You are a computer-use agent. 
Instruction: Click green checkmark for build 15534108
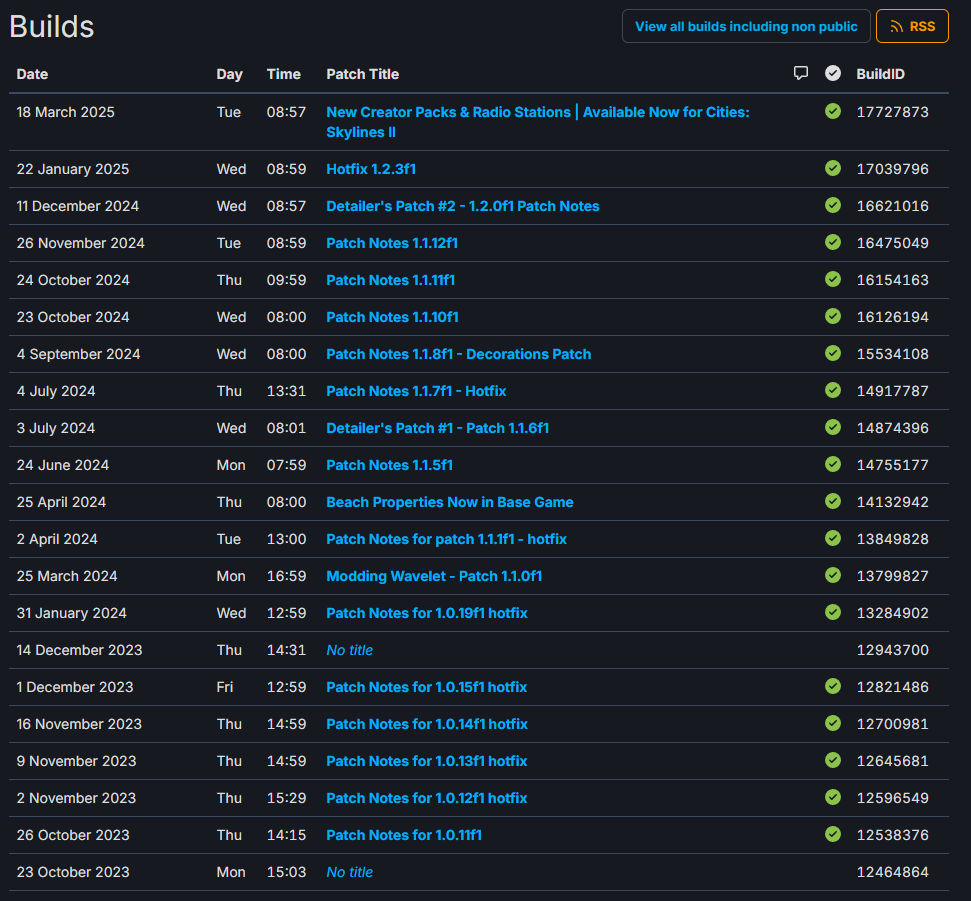(x=833, y=354)
